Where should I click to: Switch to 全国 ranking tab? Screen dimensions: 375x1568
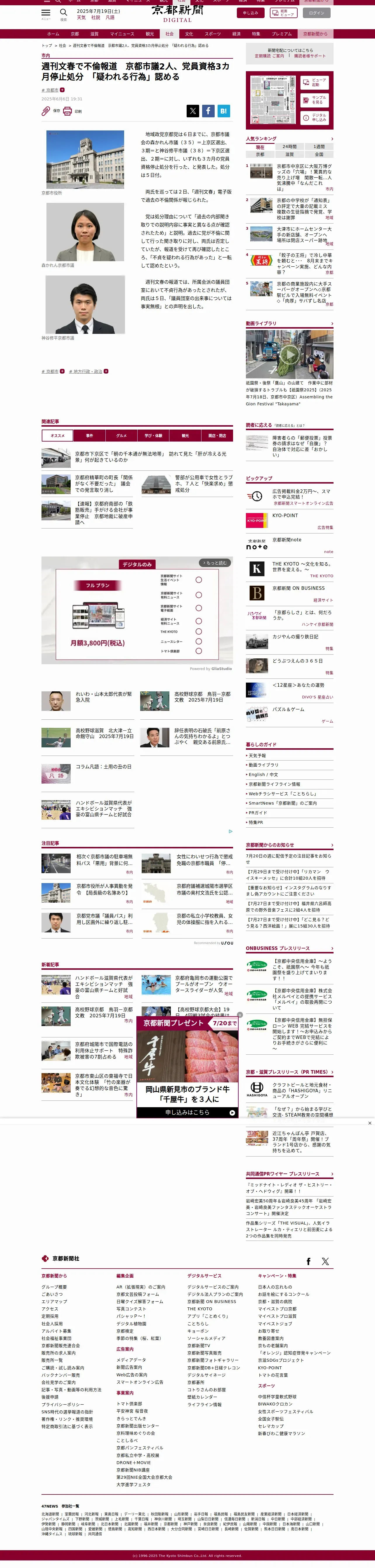tap(319, 154)
